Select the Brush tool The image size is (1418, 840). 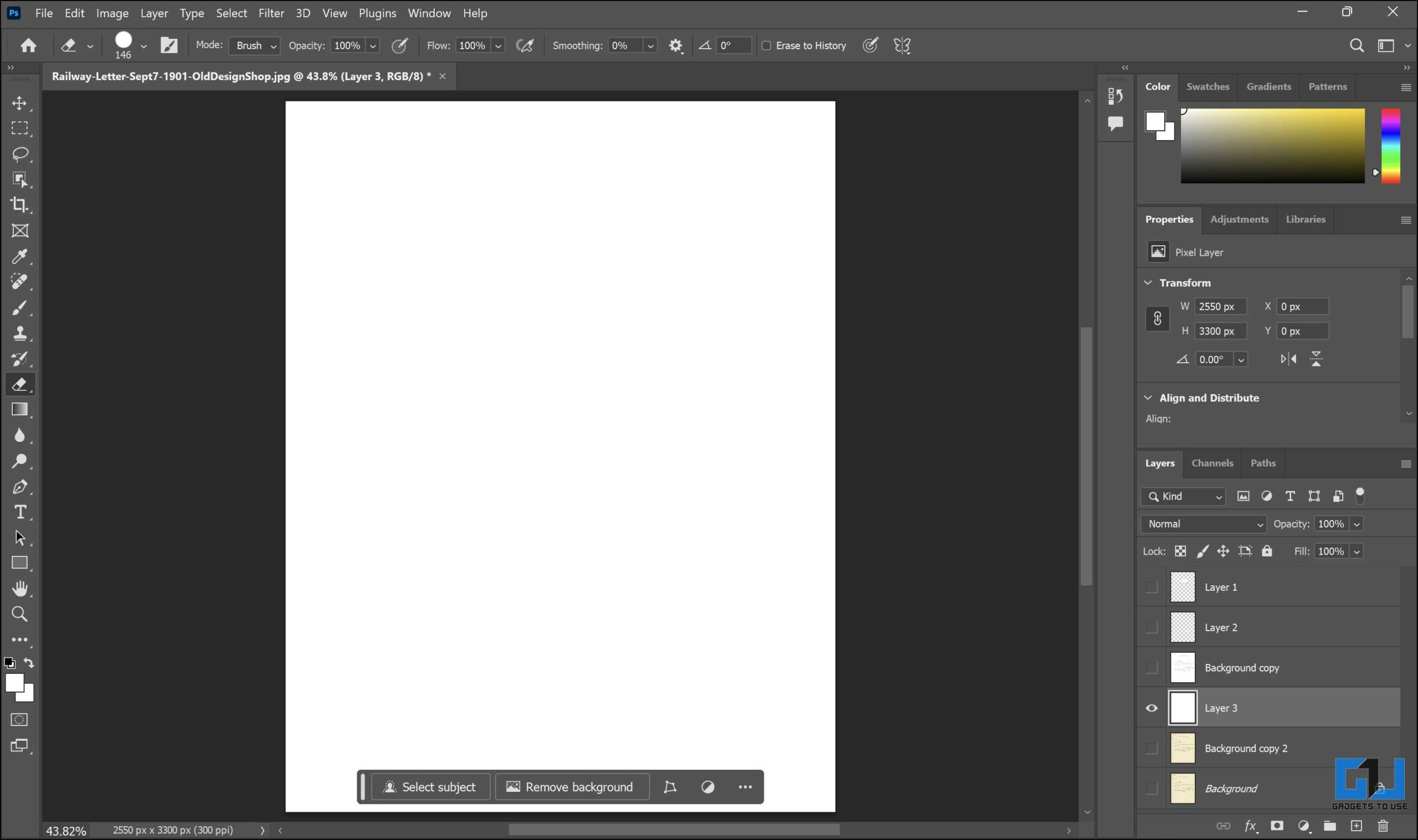pos(20,308)
